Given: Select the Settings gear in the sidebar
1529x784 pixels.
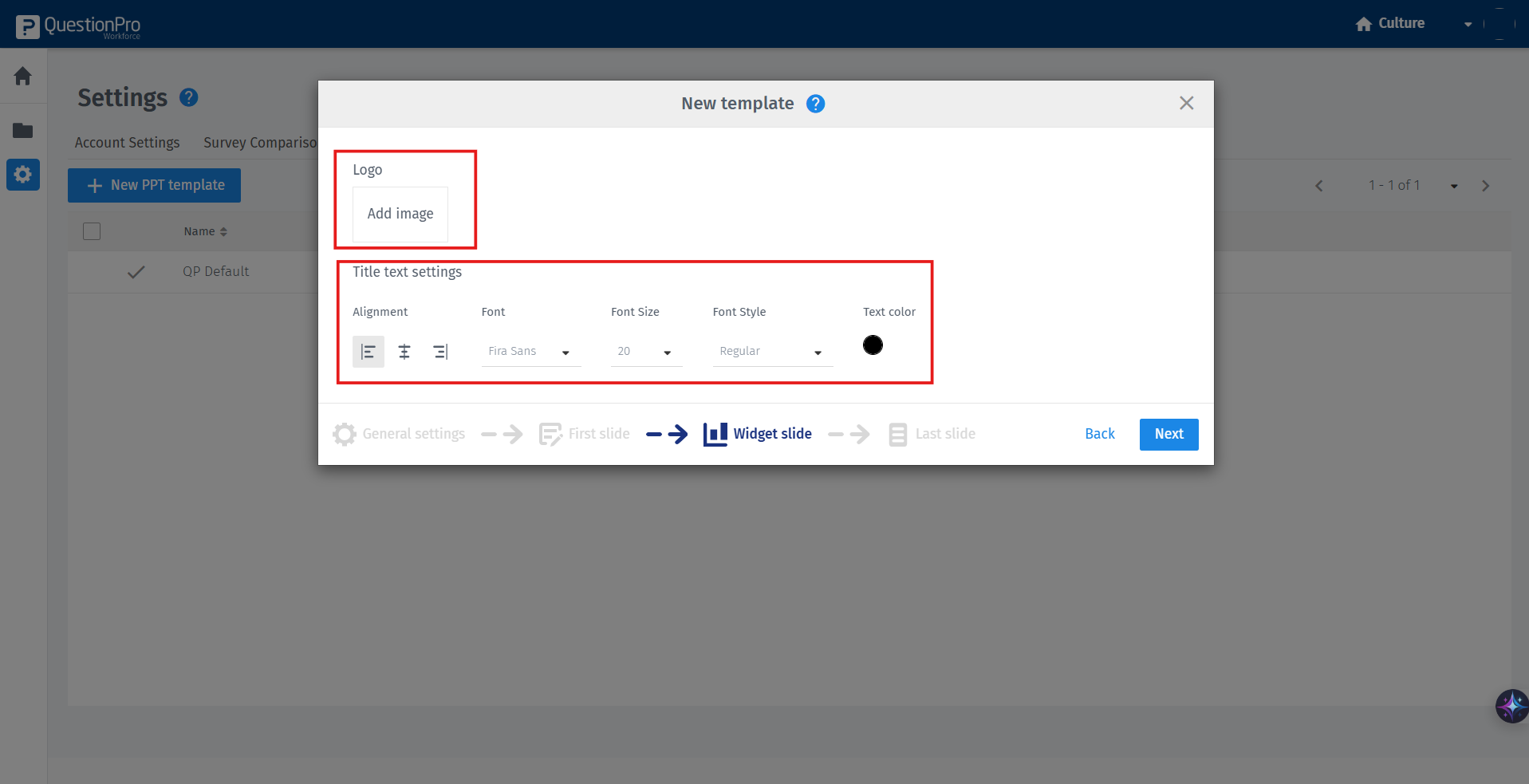Looking at the screenshot, I should pyautogui.click(x=22, y=175).
